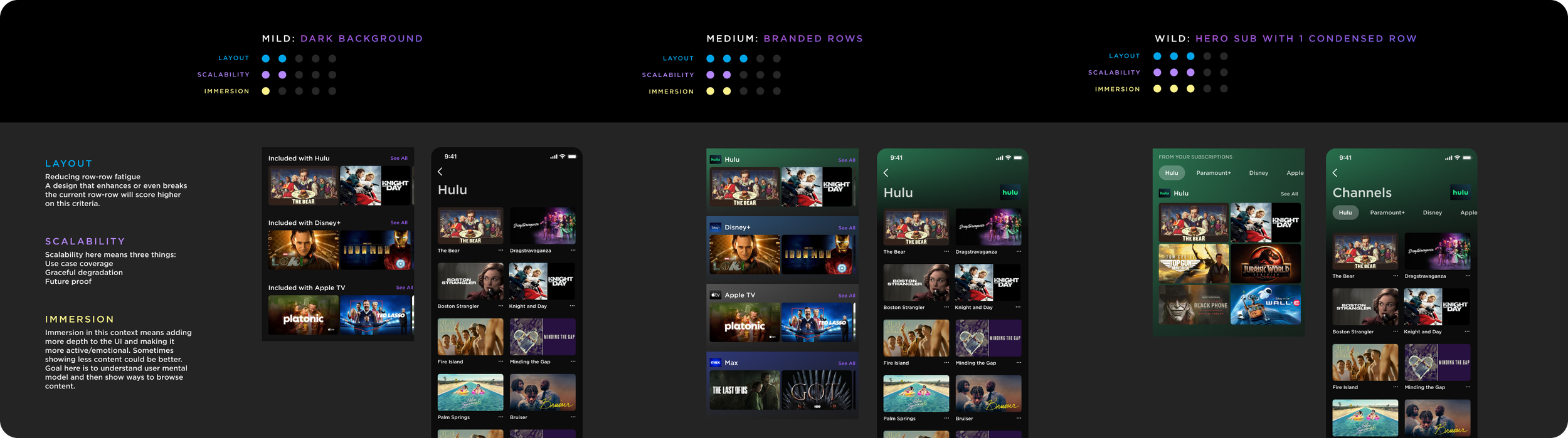Open more options dots for Bruiser on dark Hulu phone
Viewport: 1568px width, 438px height.
tap(573, 417)
